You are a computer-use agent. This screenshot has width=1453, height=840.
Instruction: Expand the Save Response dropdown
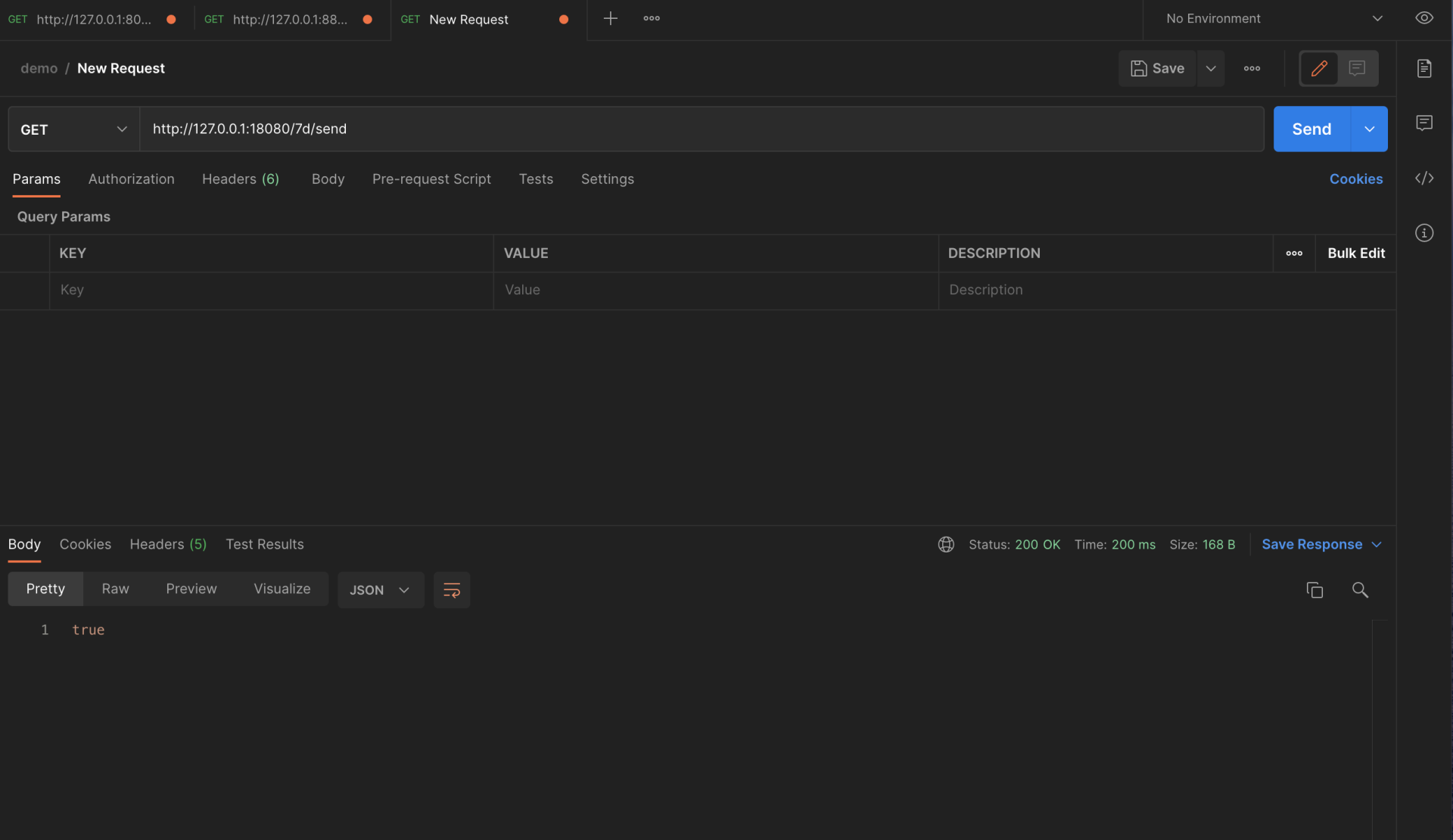pos(1321,545)
